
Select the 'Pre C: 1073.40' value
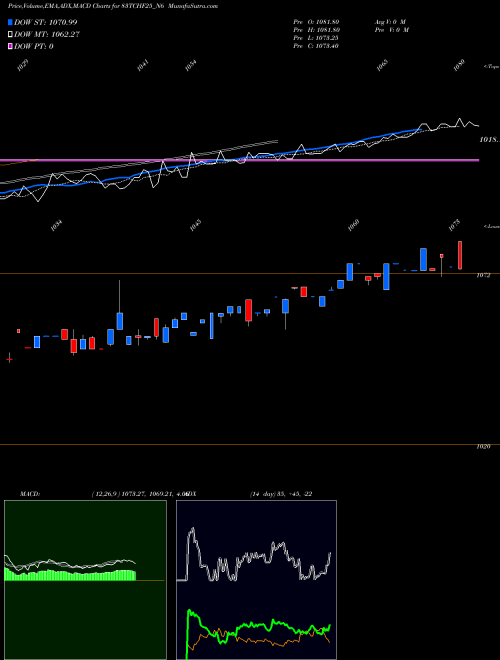click(316, 46)
